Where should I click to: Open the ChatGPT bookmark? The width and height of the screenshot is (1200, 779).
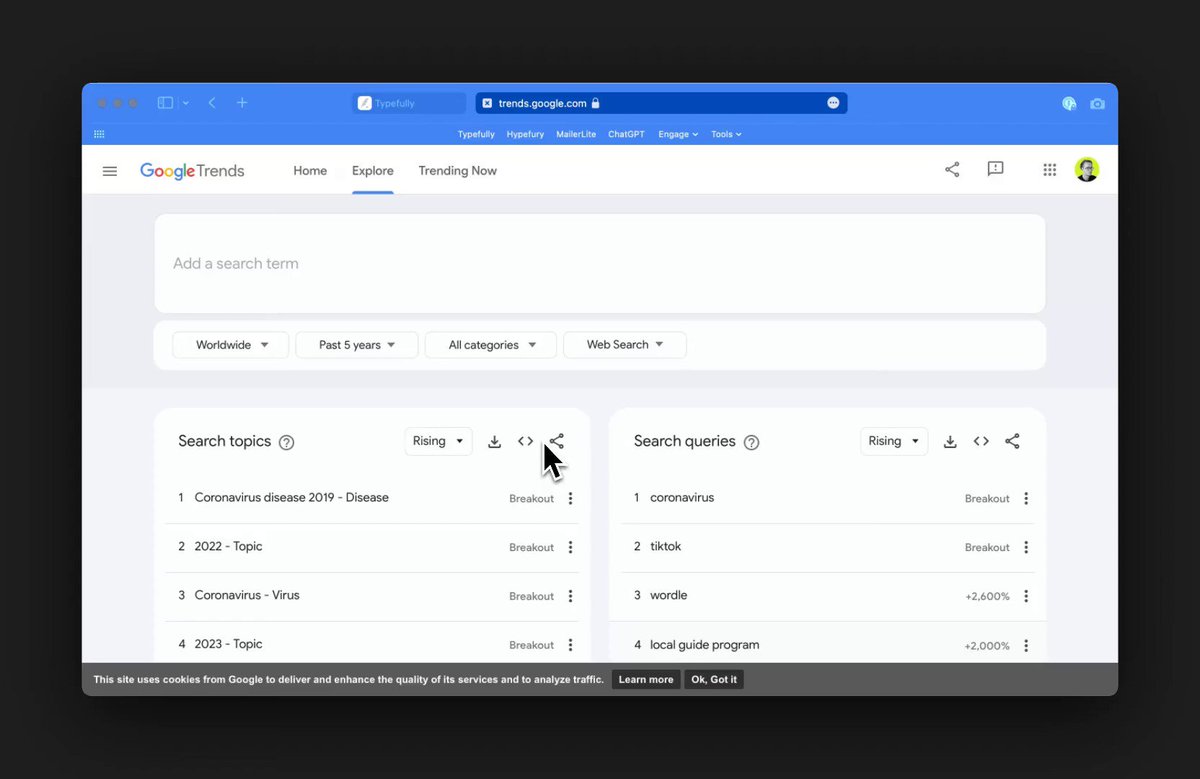coord(626,134)
